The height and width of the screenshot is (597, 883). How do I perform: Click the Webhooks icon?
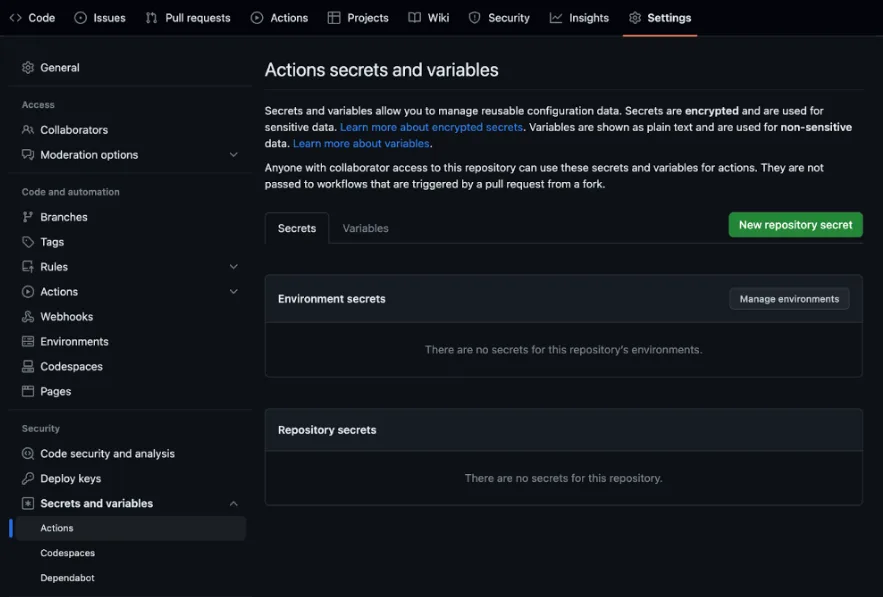point(28,317)
